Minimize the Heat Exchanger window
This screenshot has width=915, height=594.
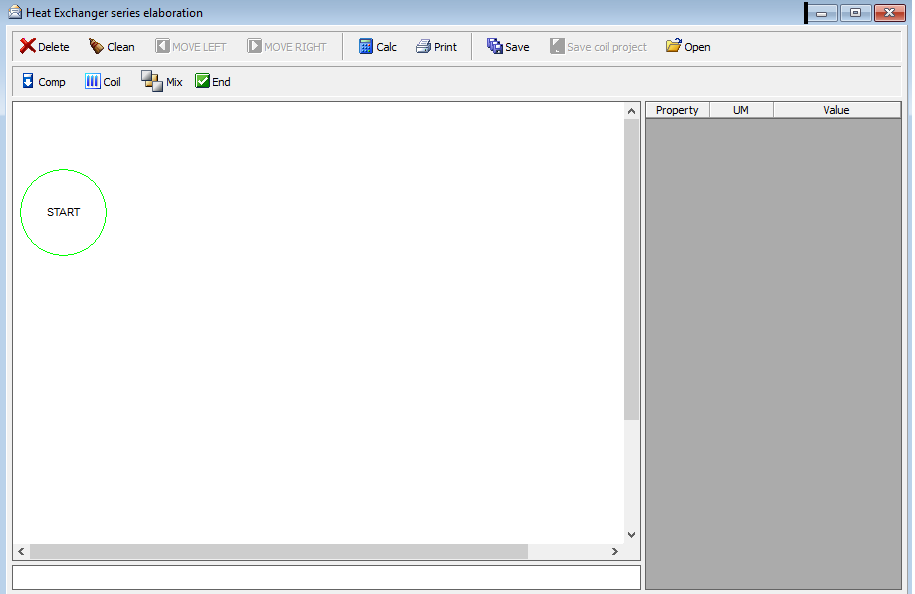pos(822,12)
